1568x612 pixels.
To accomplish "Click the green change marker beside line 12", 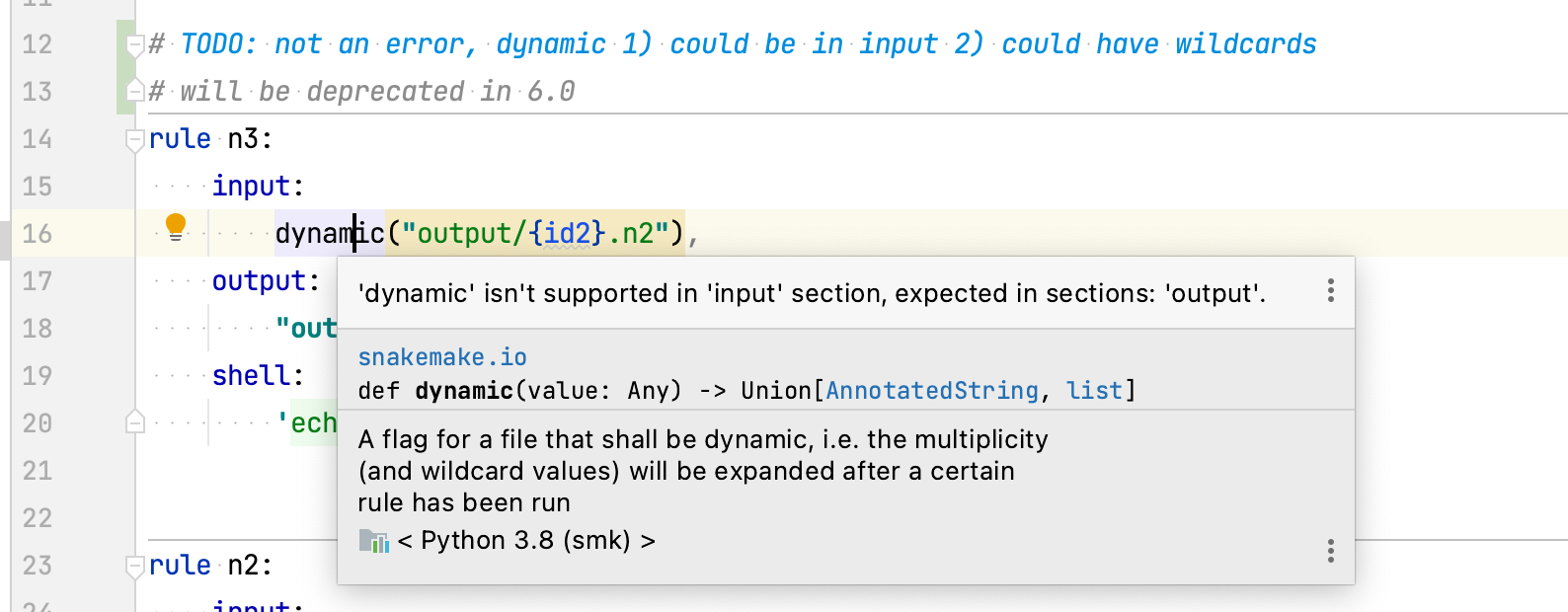I will (122, 44).
